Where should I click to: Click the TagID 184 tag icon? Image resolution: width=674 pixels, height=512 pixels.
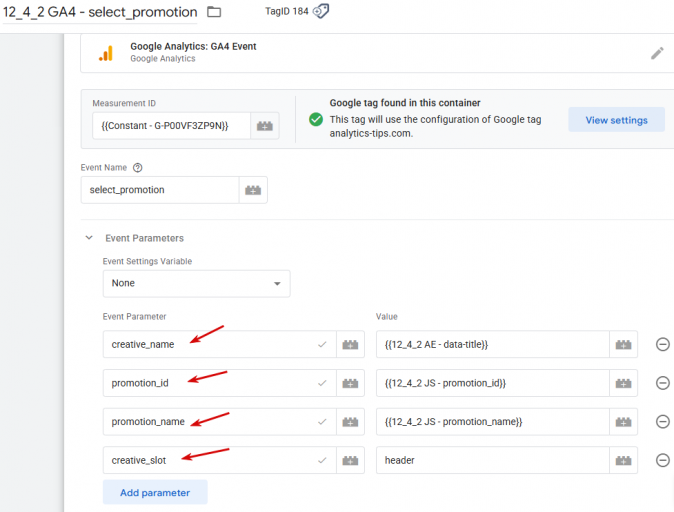[321, 11]
